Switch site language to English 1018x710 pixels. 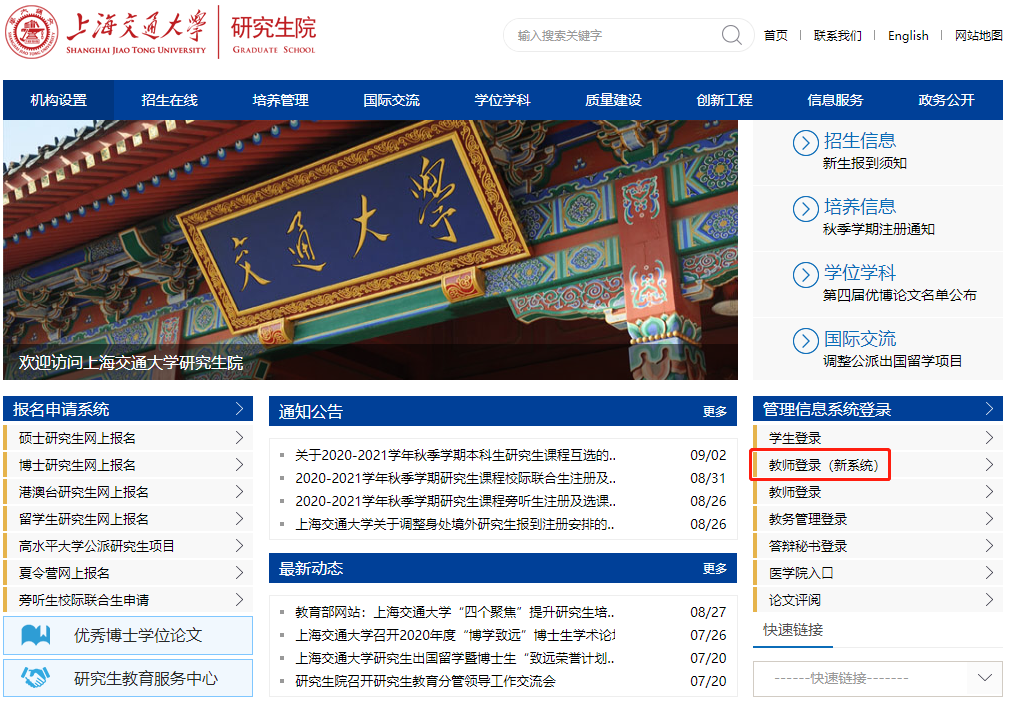(x=908, y=35)
